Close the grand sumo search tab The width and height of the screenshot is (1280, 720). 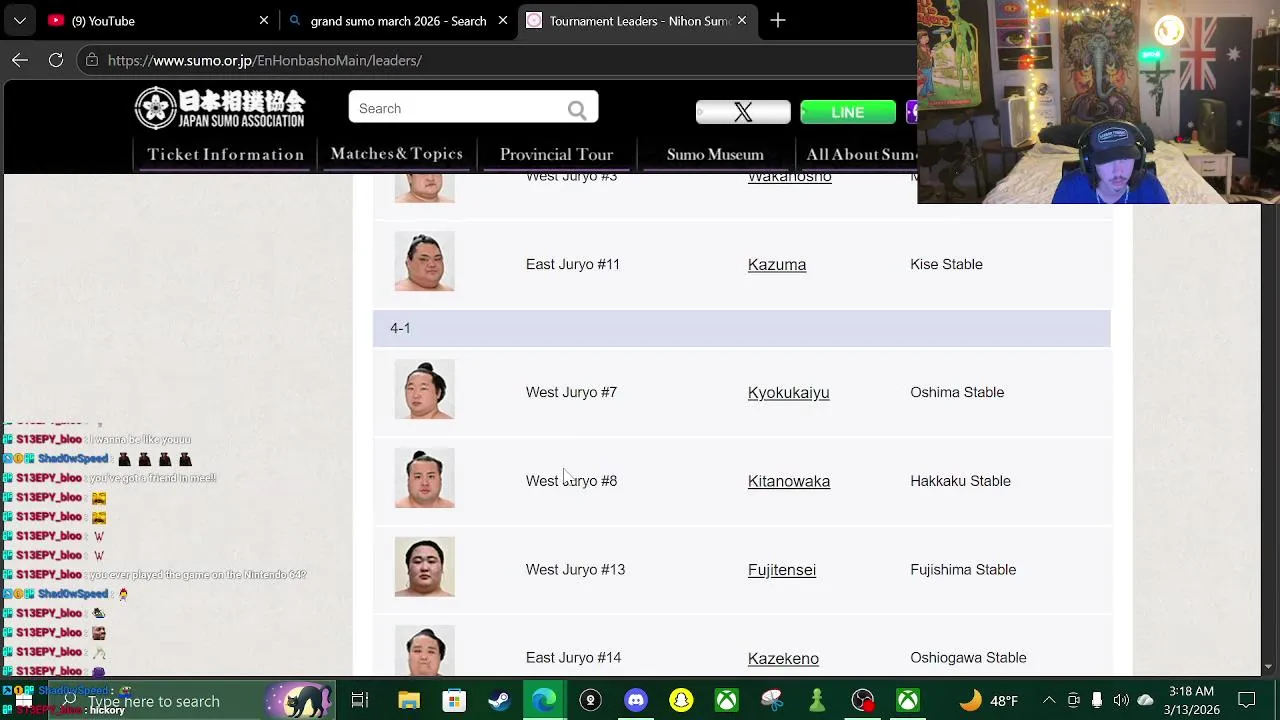pyautogui.click(x=503, y=20)
